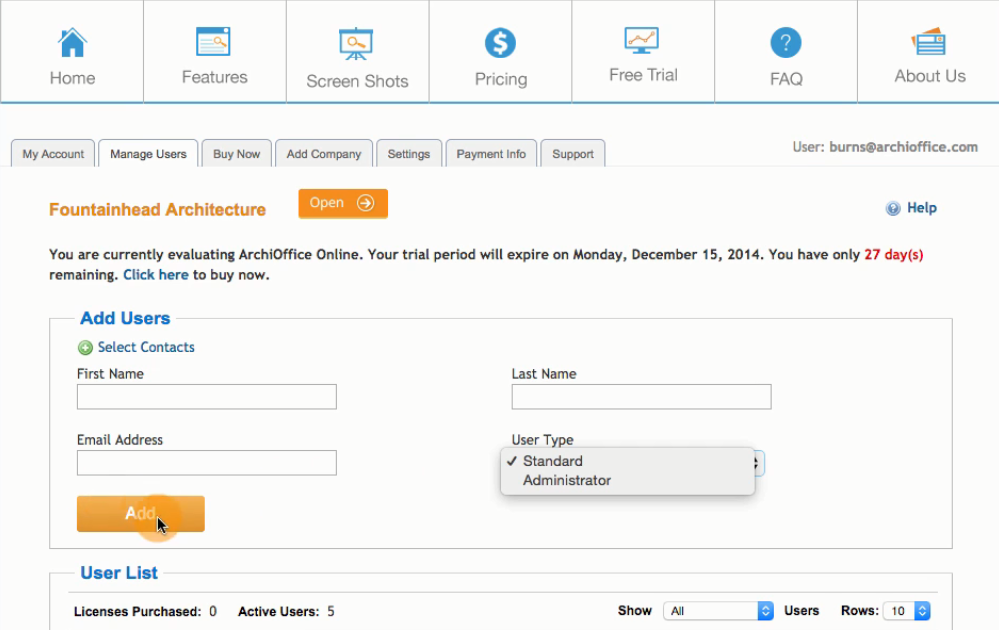This screenshot has width=999, height=630.
Task: Click the About Us navigation label
Action: (930, 76)
